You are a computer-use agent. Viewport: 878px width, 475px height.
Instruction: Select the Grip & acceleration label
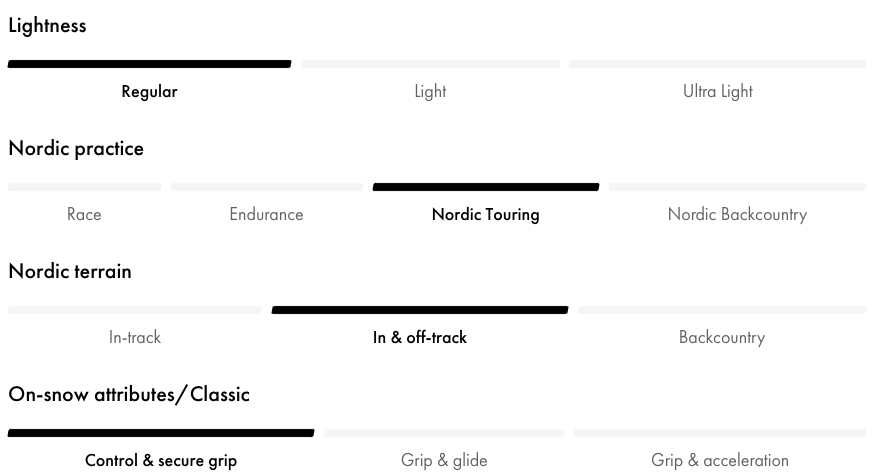(720, 461)
